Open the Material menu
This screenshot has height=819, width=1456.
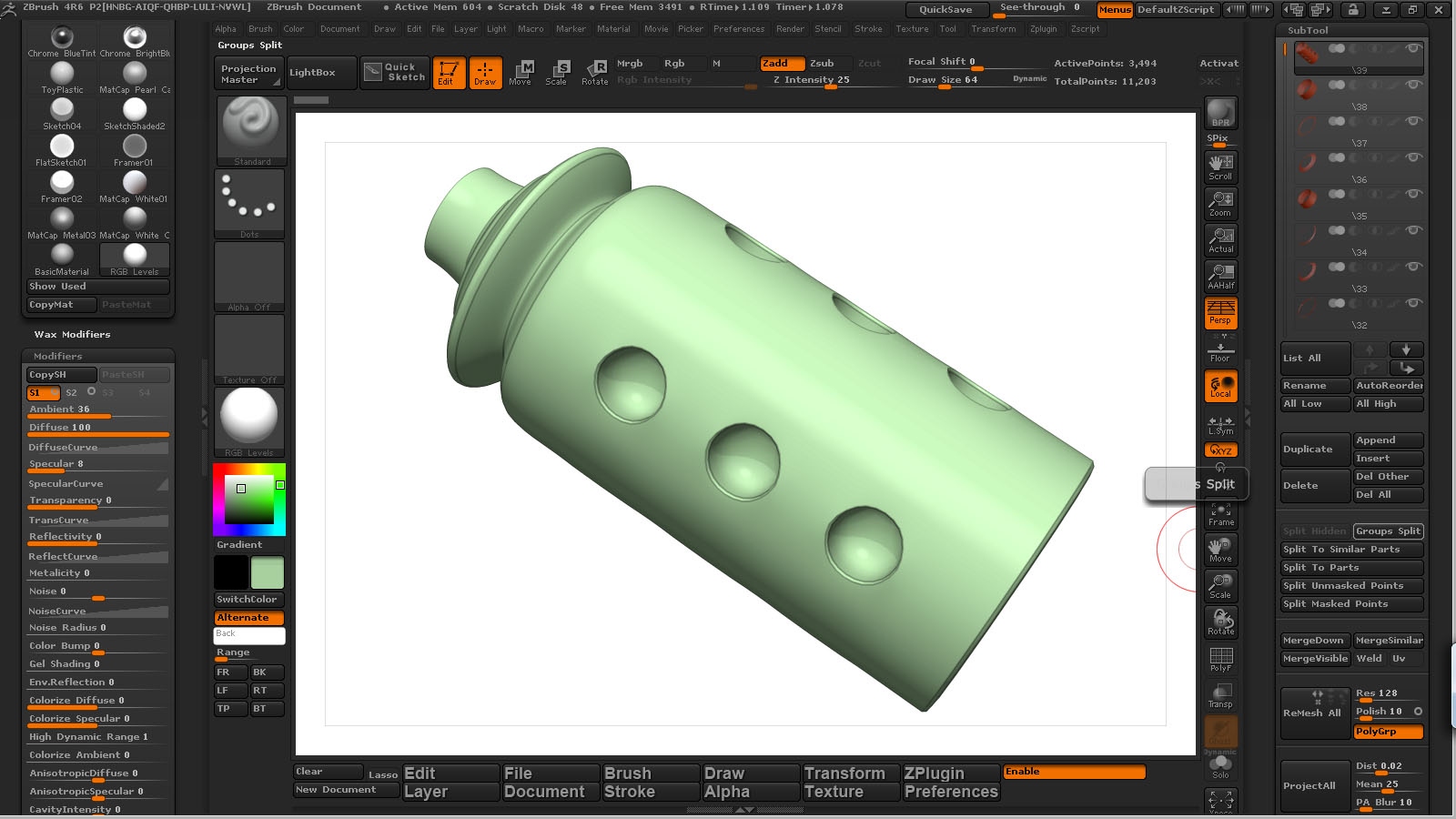click(x=613, y=29)
